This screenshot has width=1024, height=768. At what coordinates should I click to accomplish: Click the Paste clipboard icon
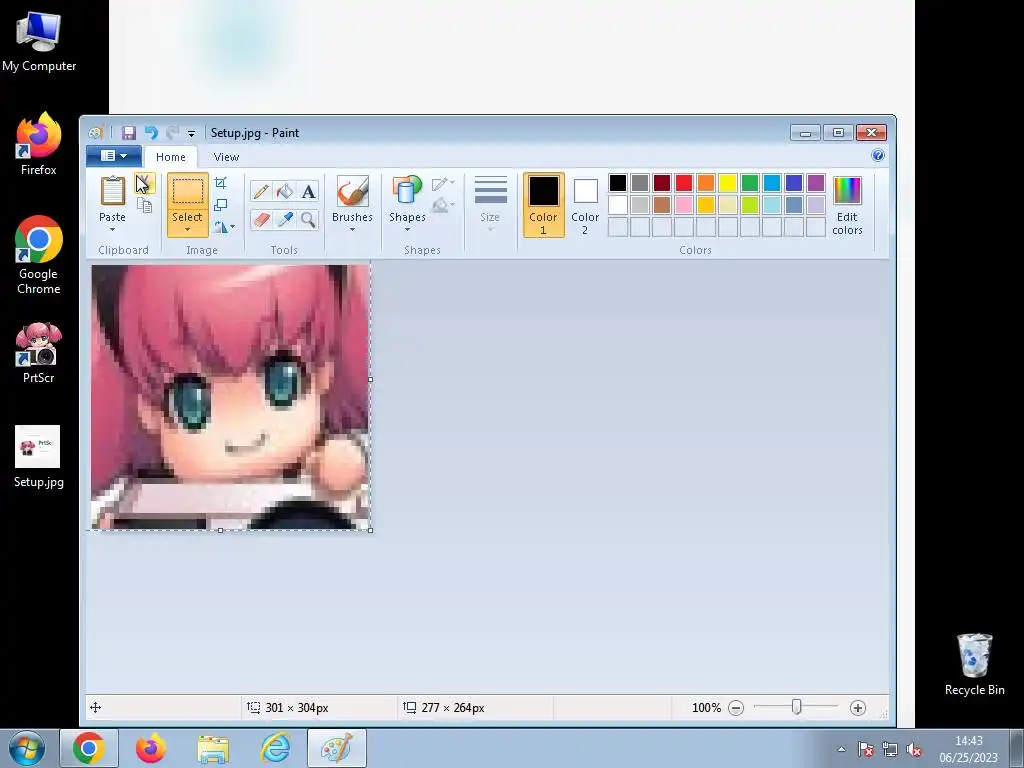click(x=112, y=192)
